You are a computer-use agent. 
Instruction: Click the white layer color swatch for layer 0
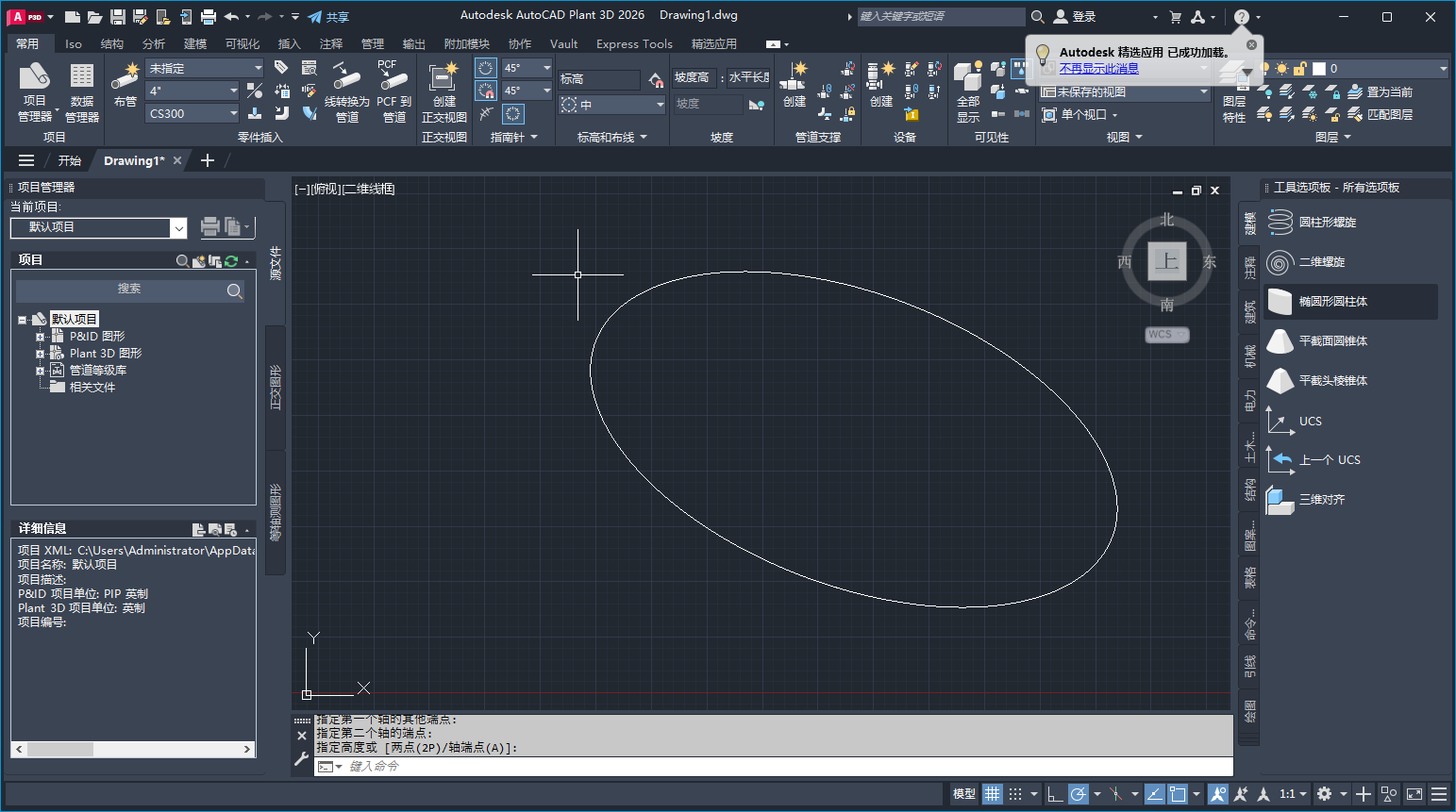click(1319, 69)
